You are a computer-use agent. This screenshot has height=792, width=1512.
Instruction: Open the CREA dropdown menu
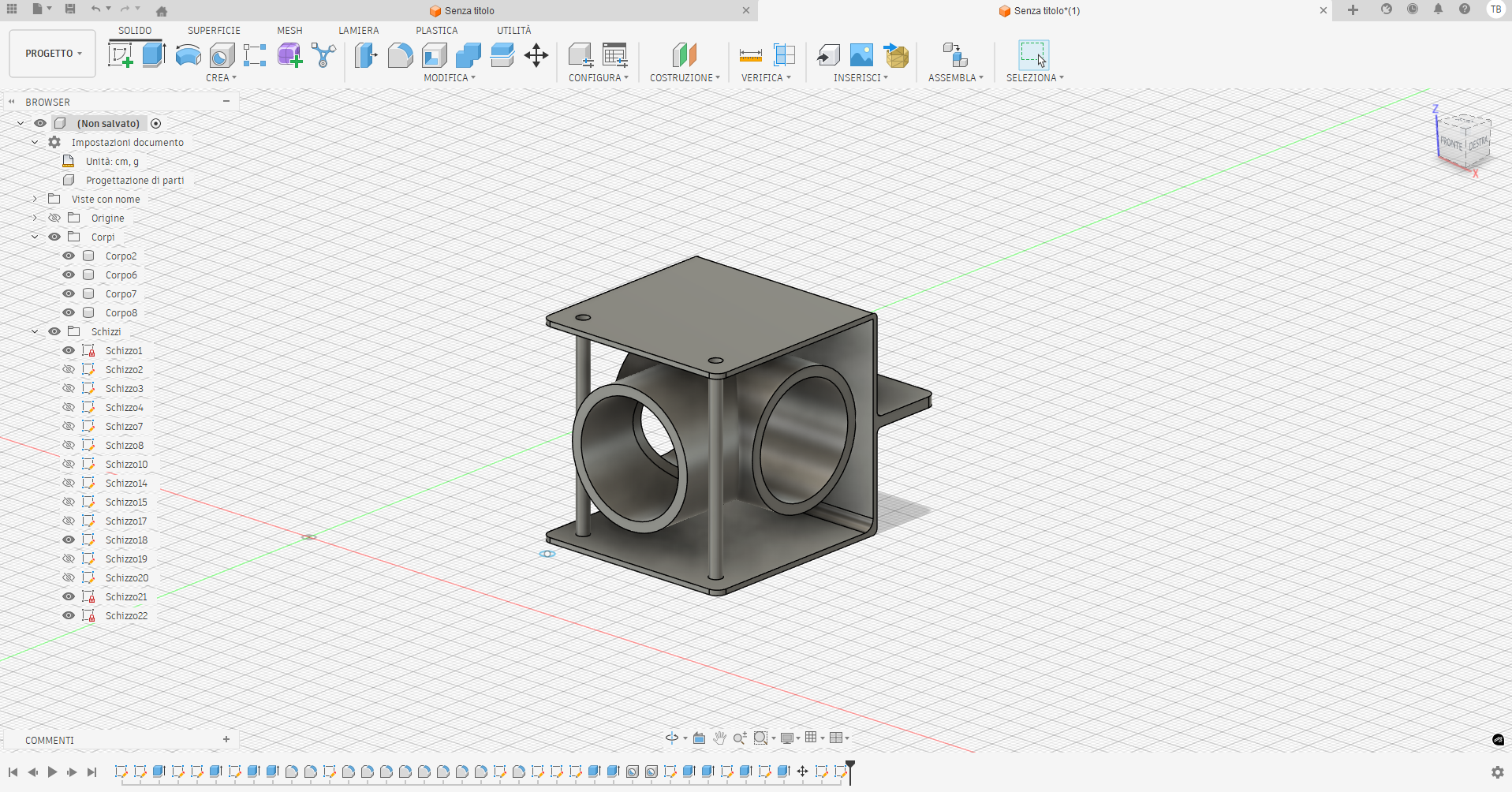pos(222,77)
